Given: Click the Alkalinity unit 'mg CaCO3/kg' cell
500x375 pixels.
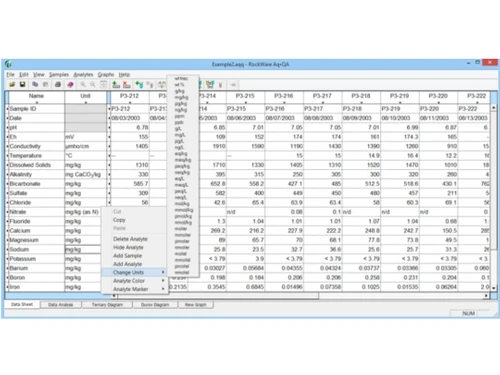Looking at the screenshot, I should pyautogui.click(x=85, y=175).
